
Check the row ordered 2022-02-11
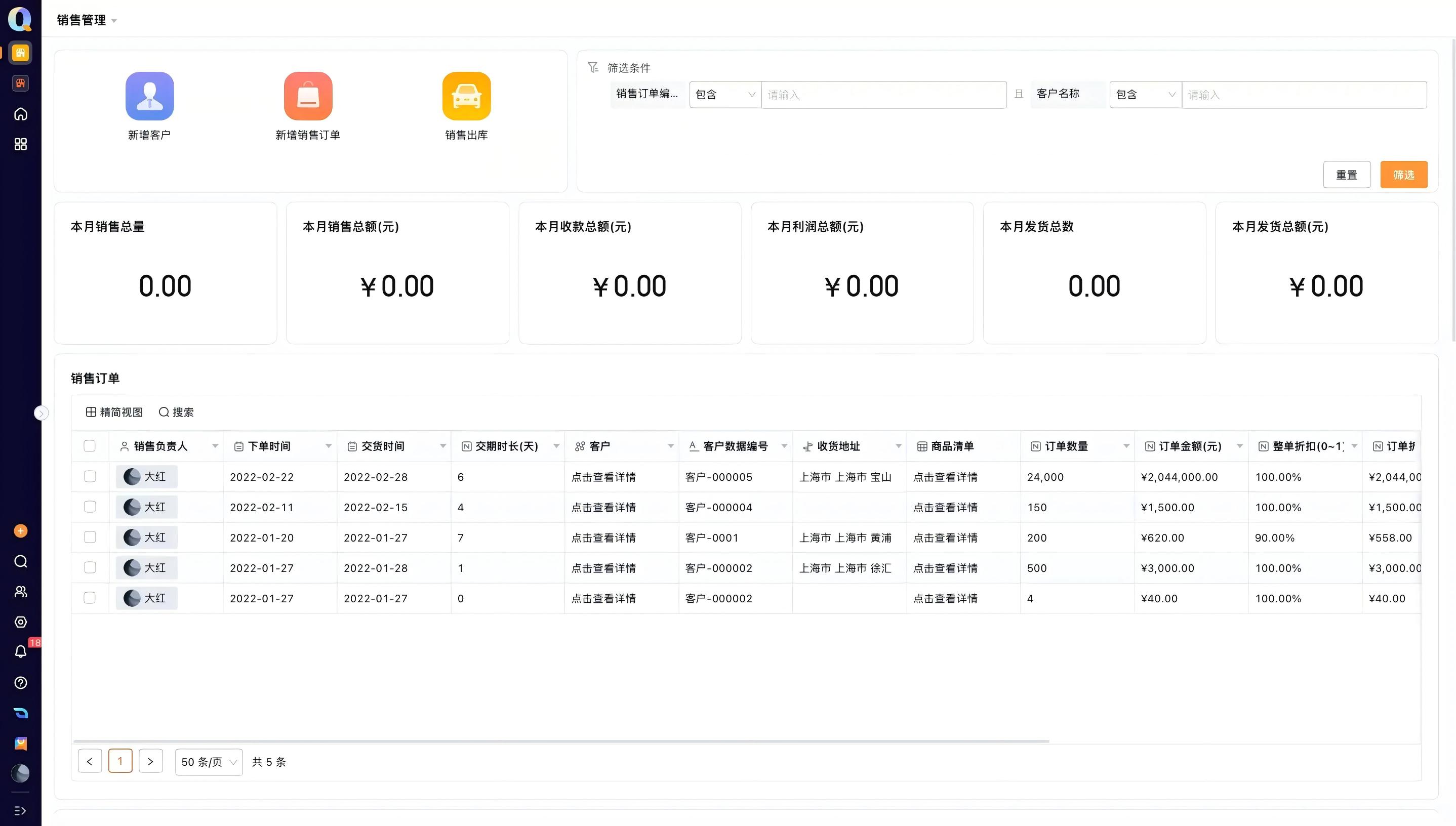pyautogui.click(x=90, y=507)
